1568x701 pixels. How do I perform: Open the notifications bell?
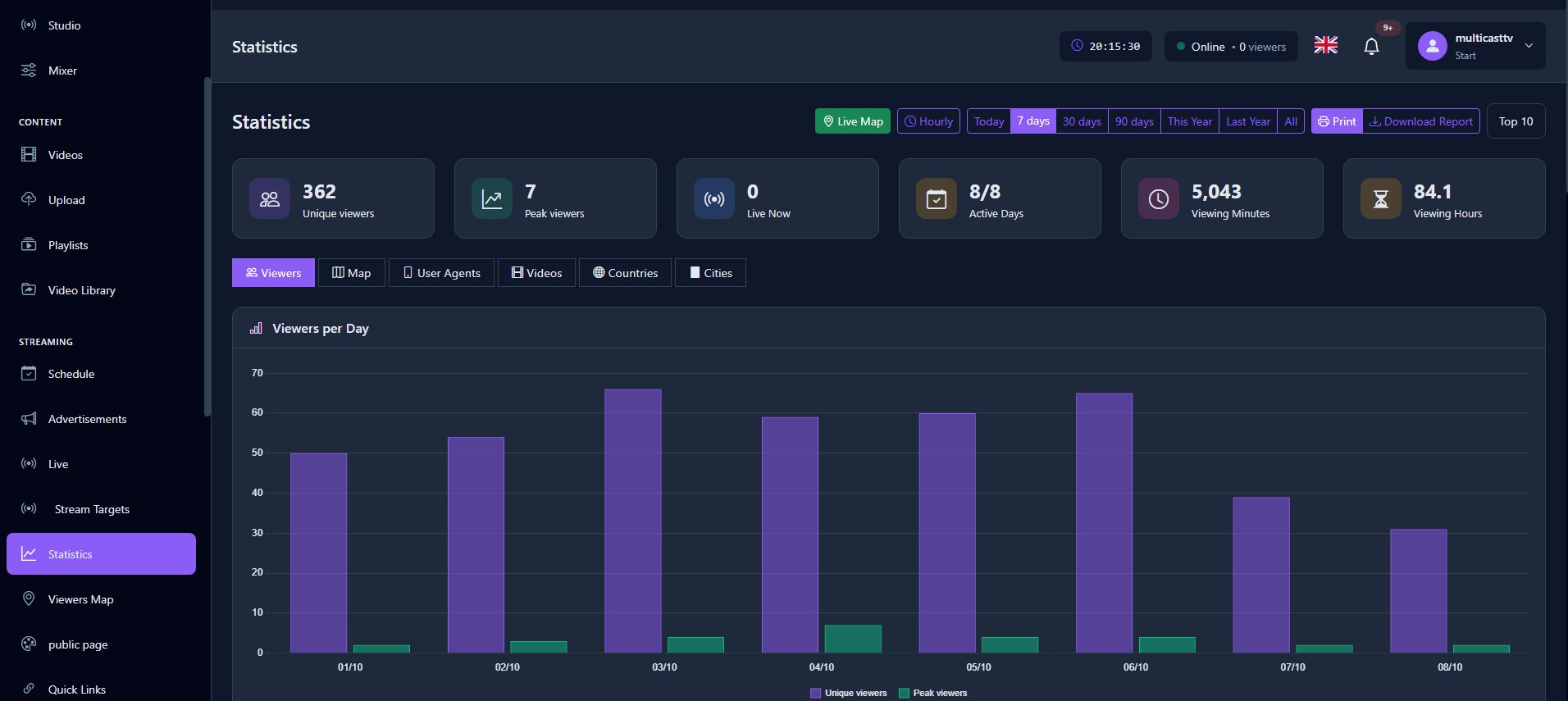click(x=1371, y=47)
